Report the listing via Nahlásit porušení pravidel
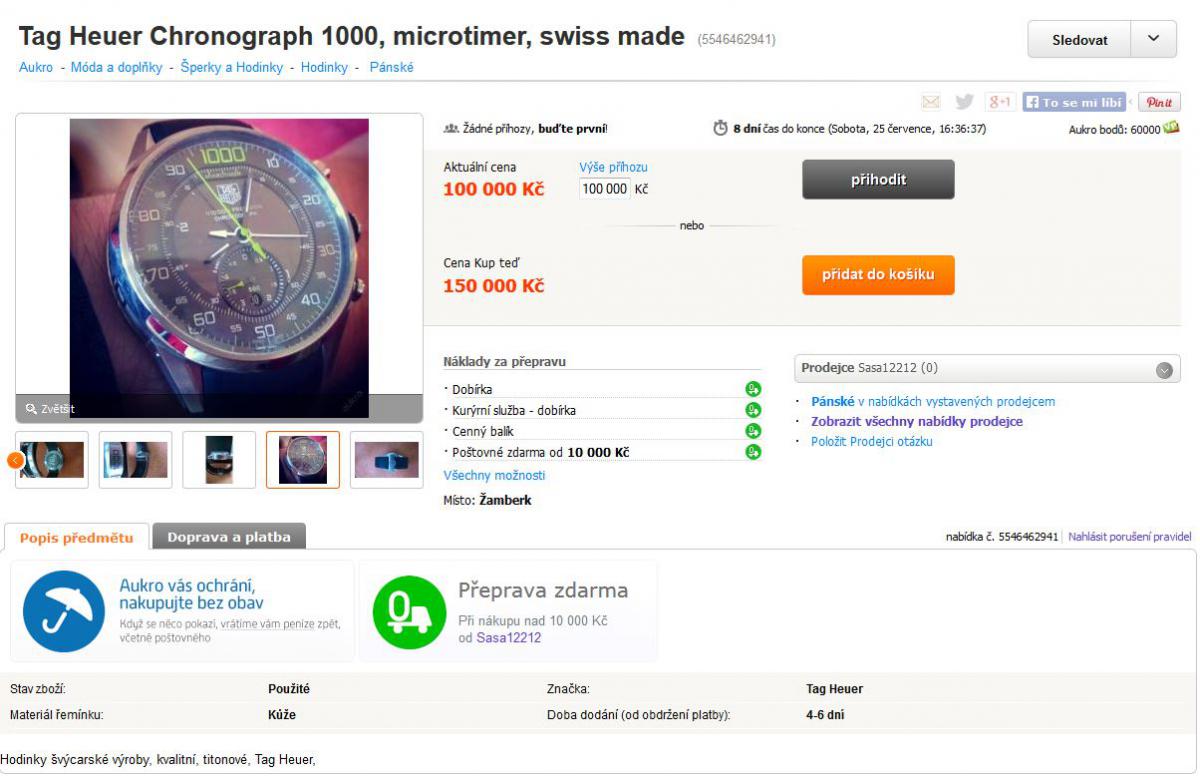Screen dimensions: 1200x779 click(1129, 537)
